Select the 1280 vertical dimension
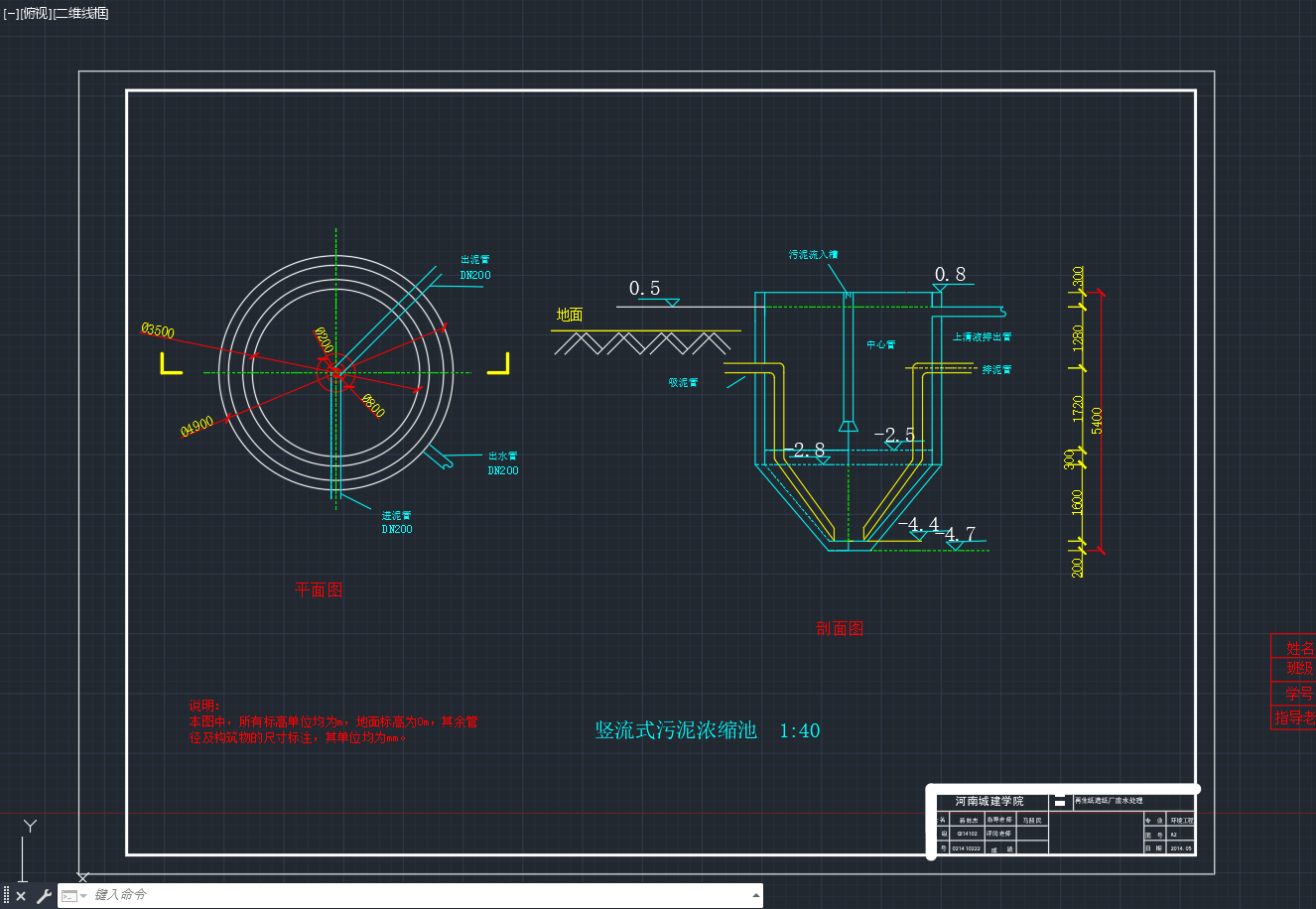Viewport: 1316px width, 909px height. [x=1078, y=338]
